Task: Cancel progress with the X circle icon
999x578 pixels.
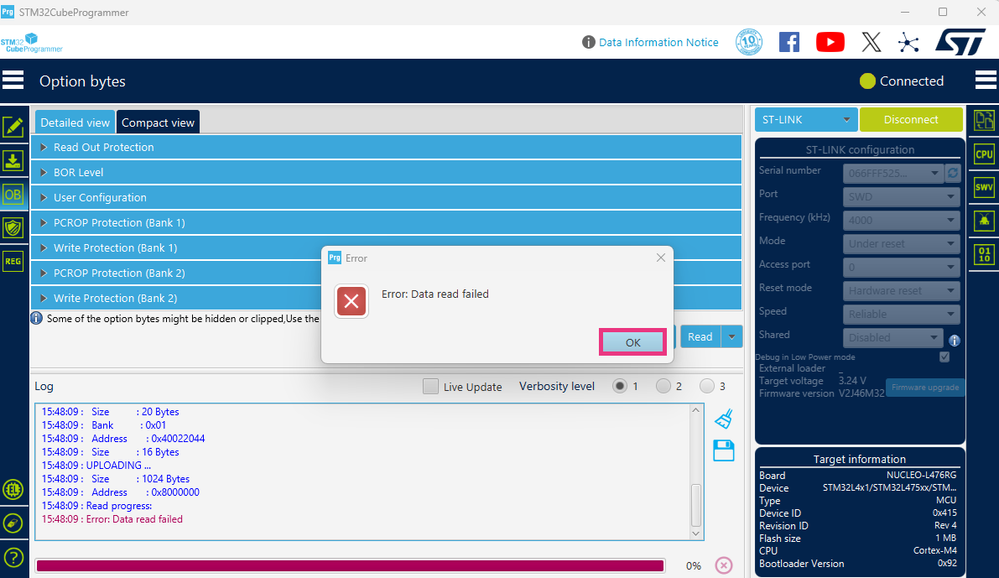Action: [724, 565]
